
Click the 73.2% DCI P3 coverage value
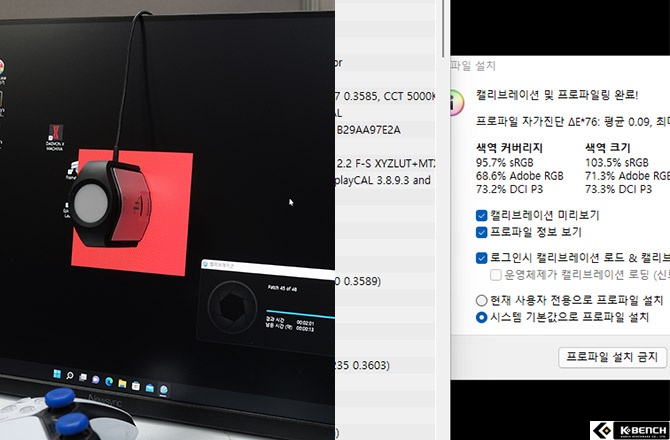509,189
